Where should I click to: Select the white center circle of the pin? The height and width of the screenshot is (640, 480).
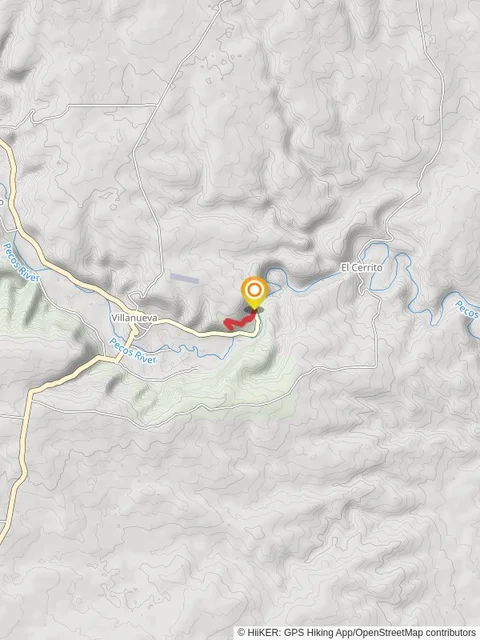(x=254, y=290)
